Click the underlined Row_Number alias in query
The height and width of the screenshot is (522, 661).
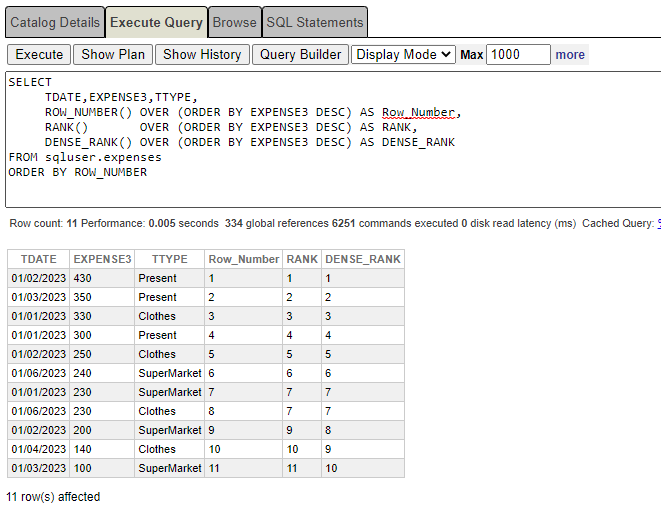click(x=418, y=112)
